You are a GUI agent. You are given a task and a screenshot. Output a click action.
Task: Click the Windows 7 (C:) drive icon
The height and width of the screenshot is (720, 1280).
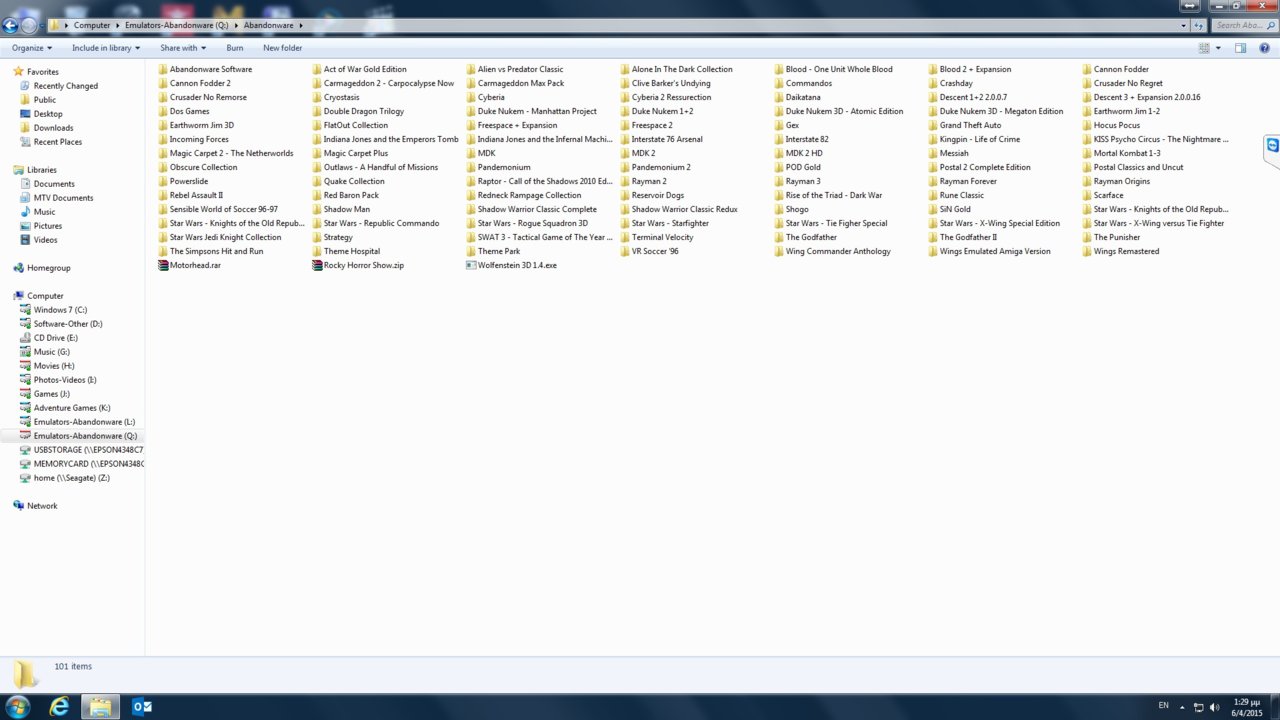pos(25,310)
